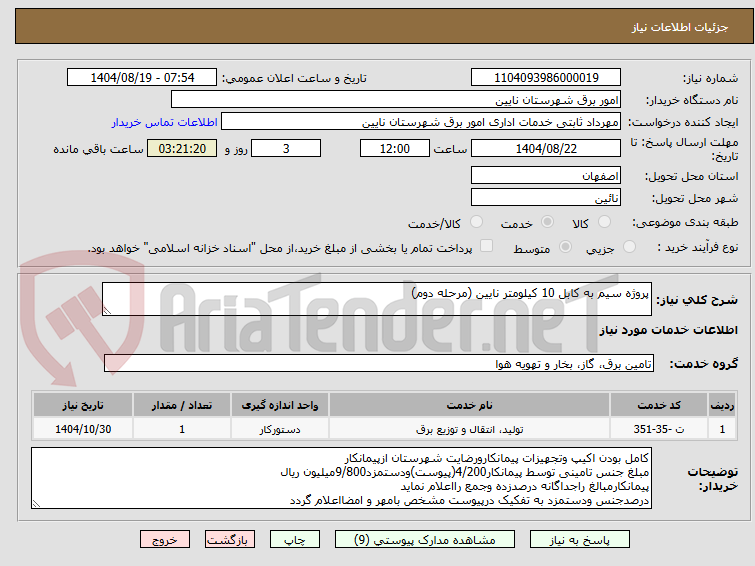Click the نام دستگاه خریدار field
The image size is (755, 566).
396,100
